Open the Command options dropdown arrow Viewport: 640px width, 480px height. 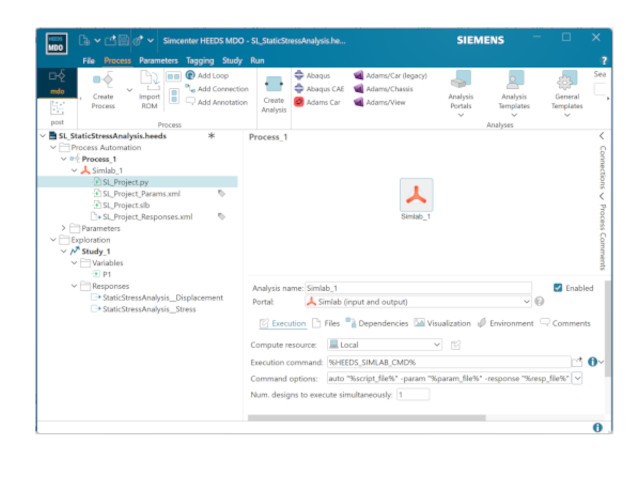coord(578,378)
